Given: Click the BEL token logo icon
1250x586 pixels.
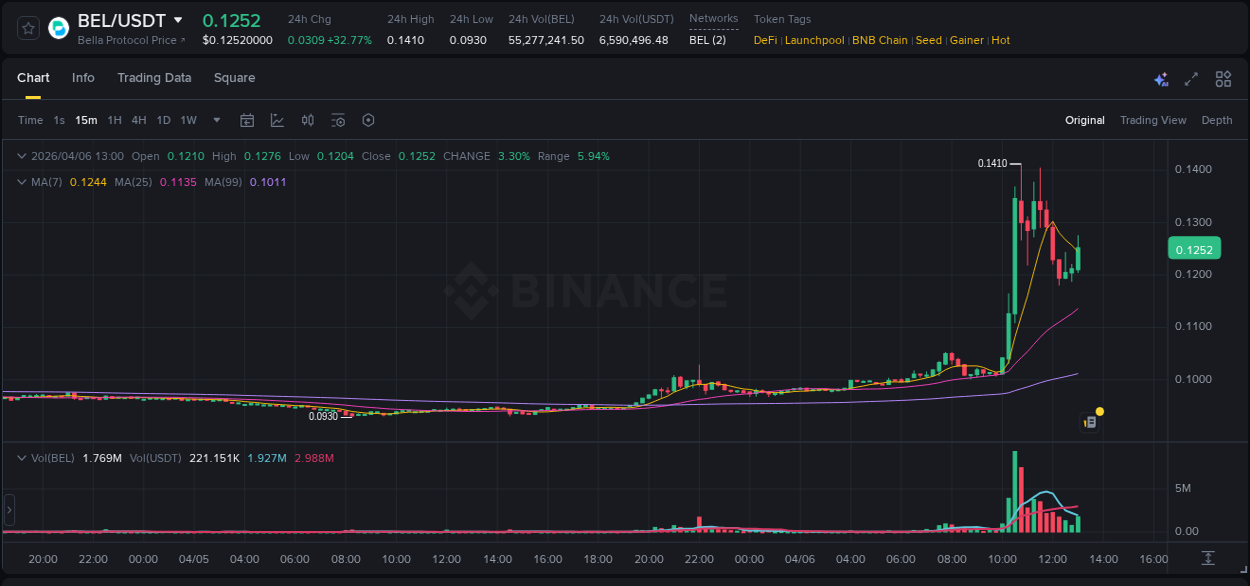Looking at the screenshot, I should coord(59,28).
